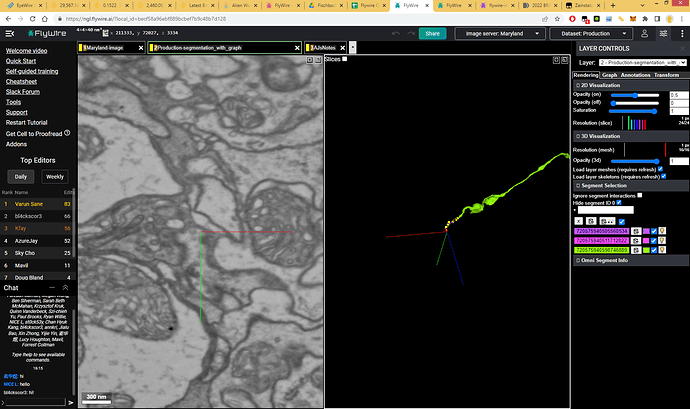Collapse the 2D Visualization section
Viewport: 690px width, 409px height.
tap(631, 85)
